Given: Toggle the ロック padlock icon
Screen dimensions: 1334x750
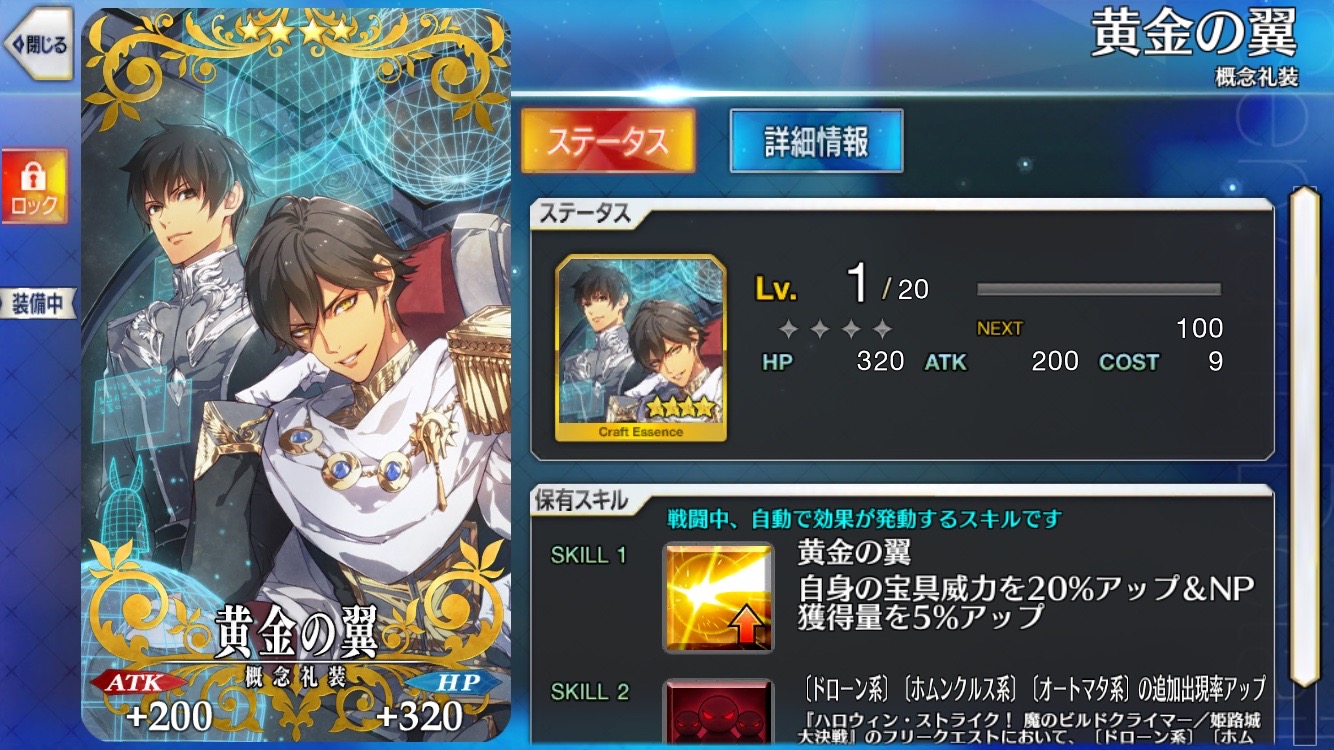Looking at the screenshot, I should click(35, 187).
